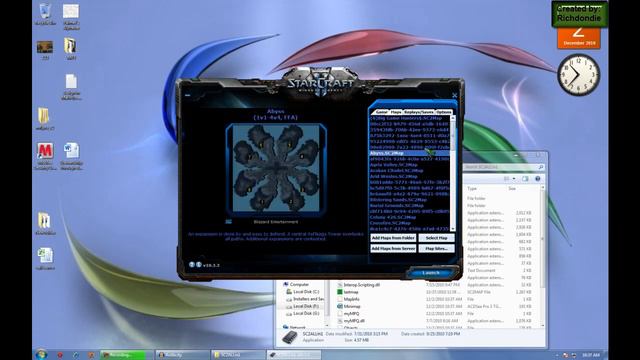Select myMPQ file in Explorer

point(351,313)
